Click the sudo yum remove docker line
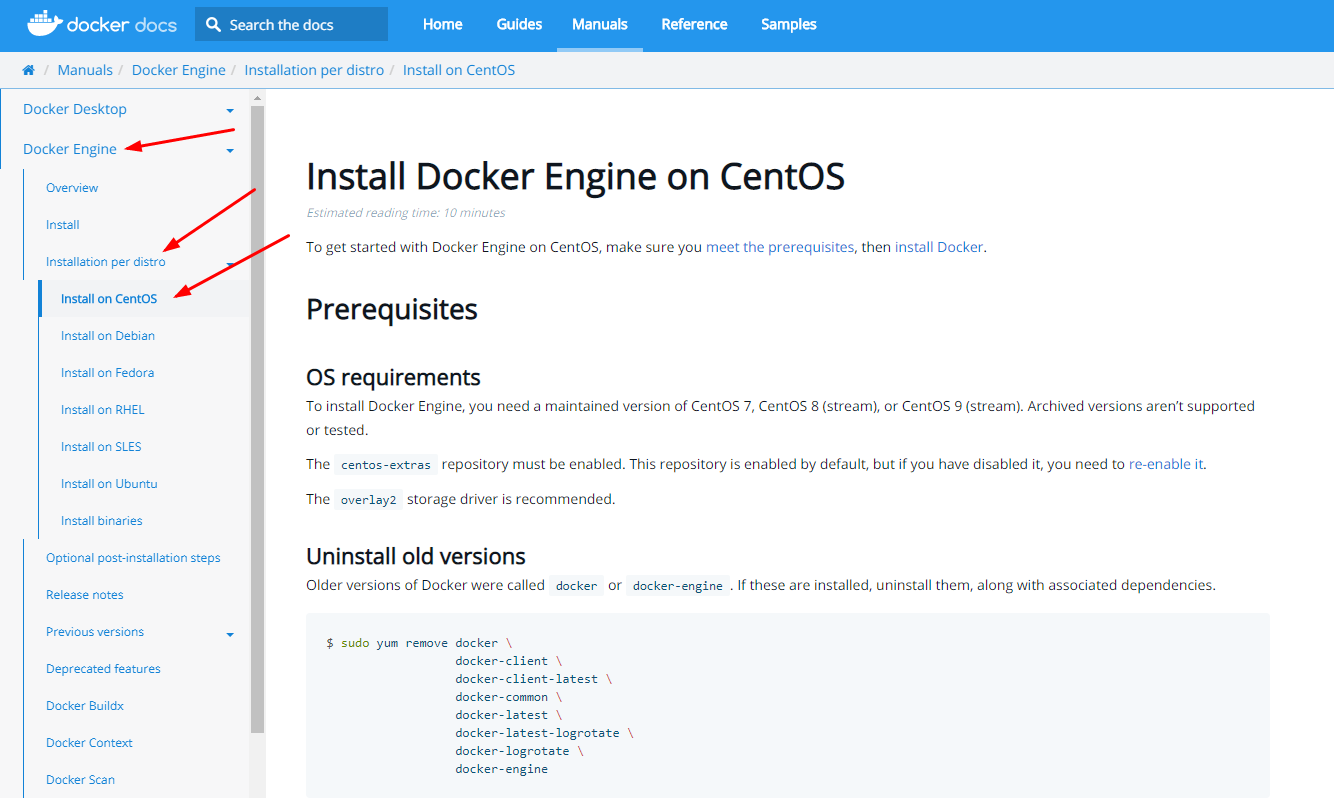Image resolution: width=1334 pixels, height=798 pixels. [x=419, y=643]
